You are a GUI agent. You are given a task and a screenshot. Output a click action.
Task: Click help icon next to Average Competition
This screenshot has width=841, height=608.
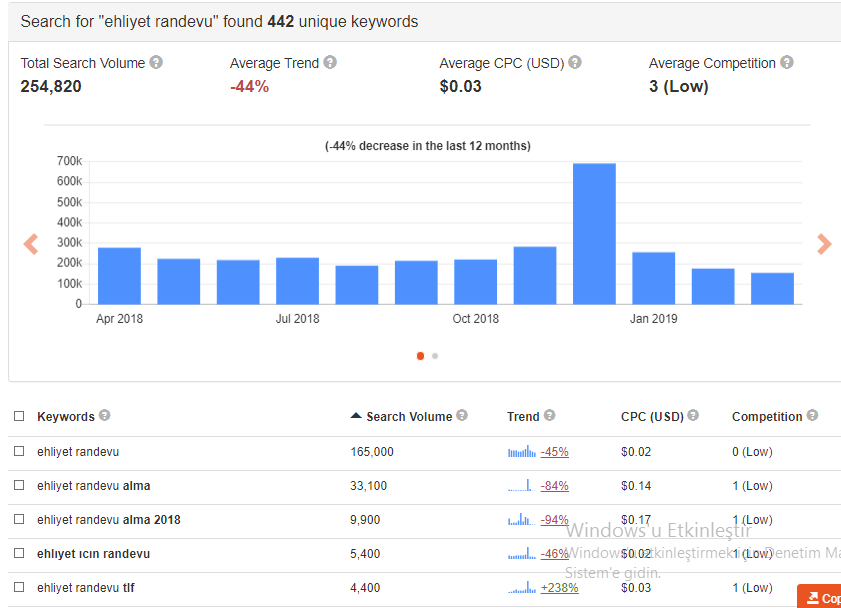click(787, 62)
